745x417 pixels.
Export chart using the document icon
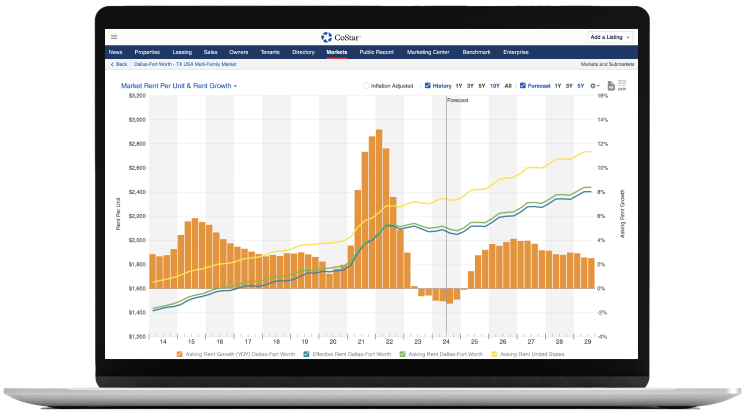(610, 86)
